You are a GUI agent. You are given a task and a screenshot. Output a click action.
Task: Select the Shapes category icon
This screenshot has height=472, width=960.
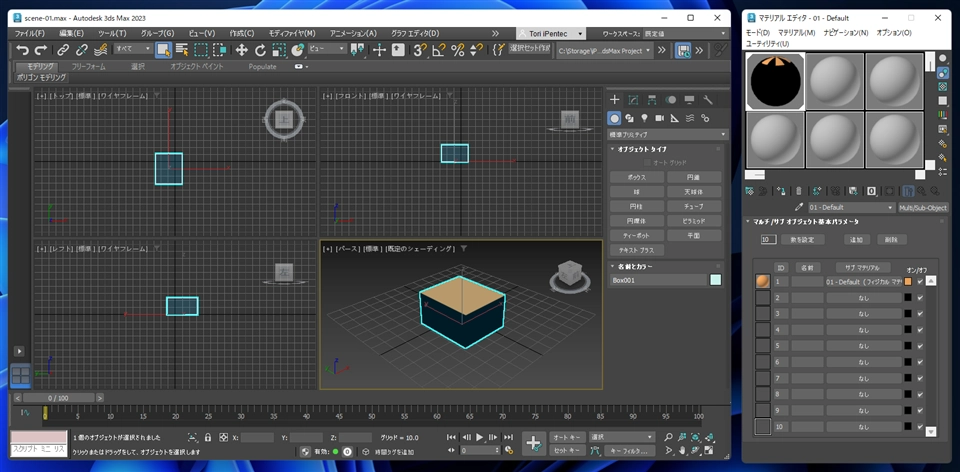click(x=629, y=118)
